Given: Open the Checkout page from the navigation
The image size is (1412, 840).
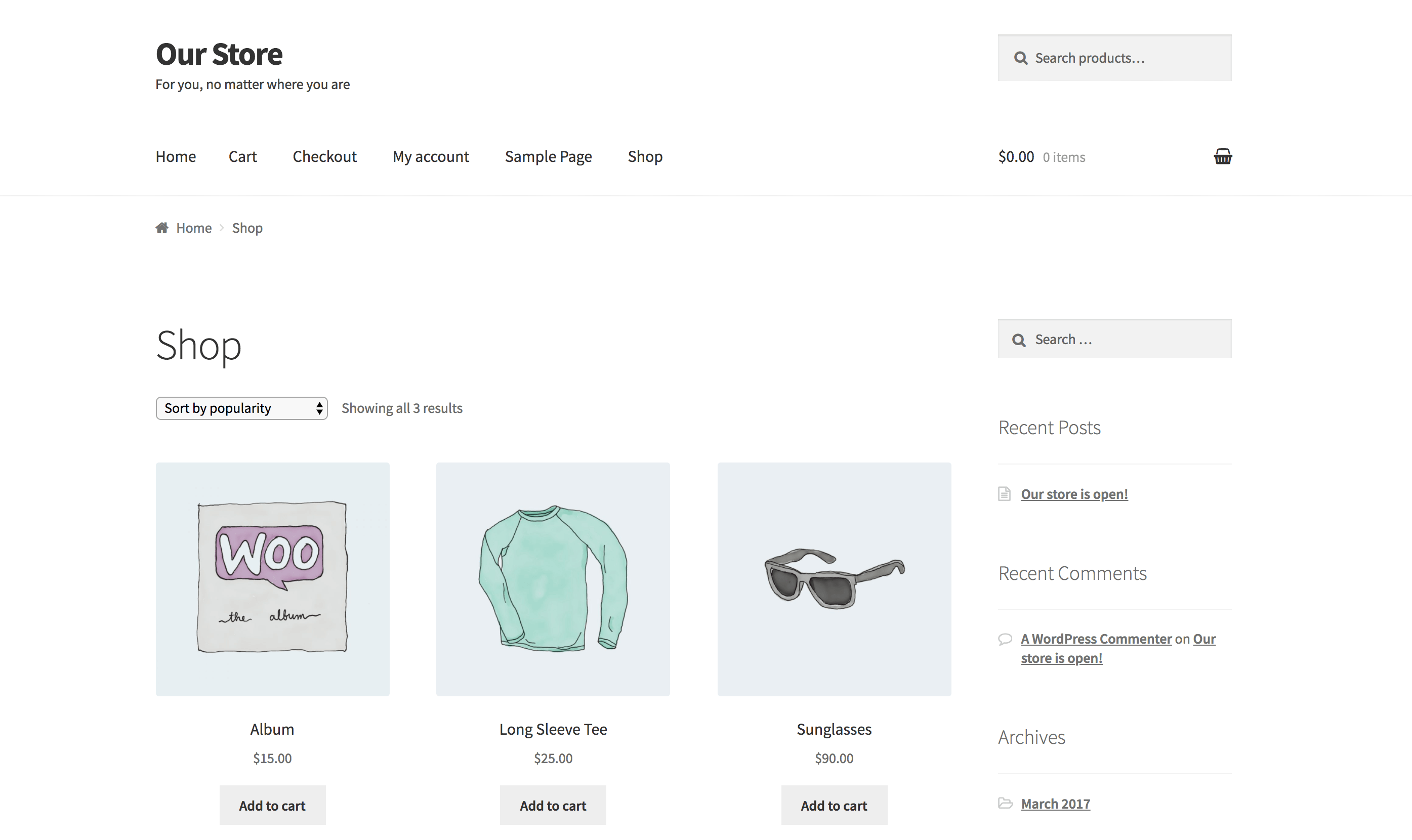Looking at the screenshot, I should pos(324,156).
